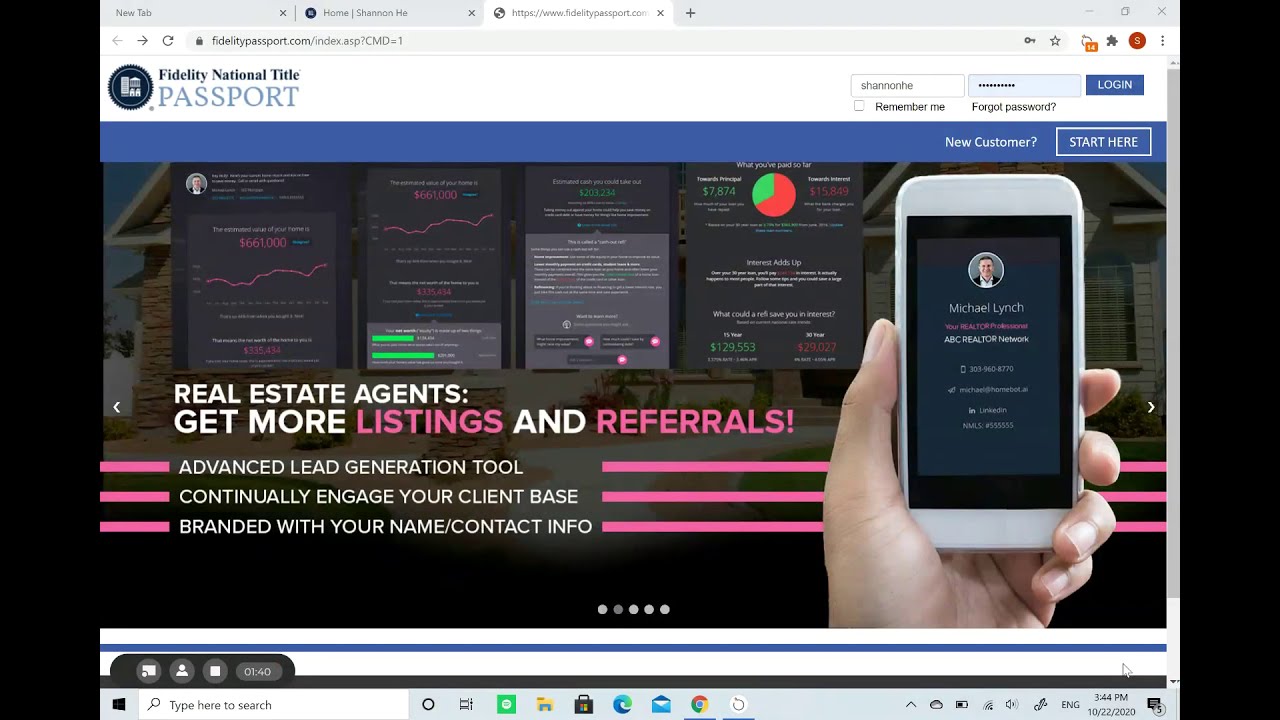Open the Mail app from the taskbar
The width and height of the screenshot is (1280, 720).
point(661,705)
